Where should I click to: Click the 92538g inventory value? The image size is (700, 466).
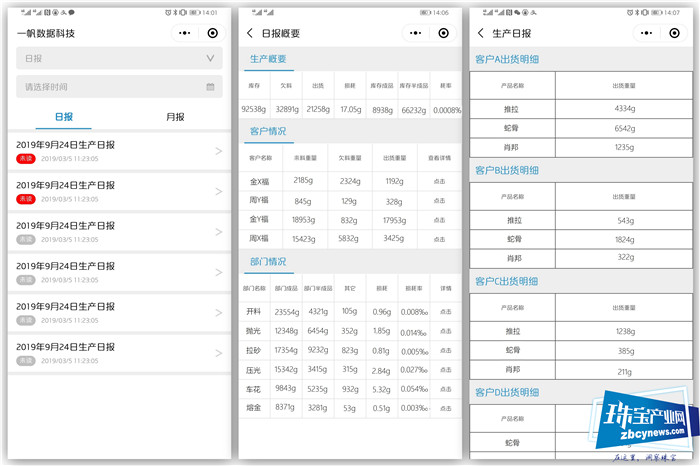[x=254, y=109]
